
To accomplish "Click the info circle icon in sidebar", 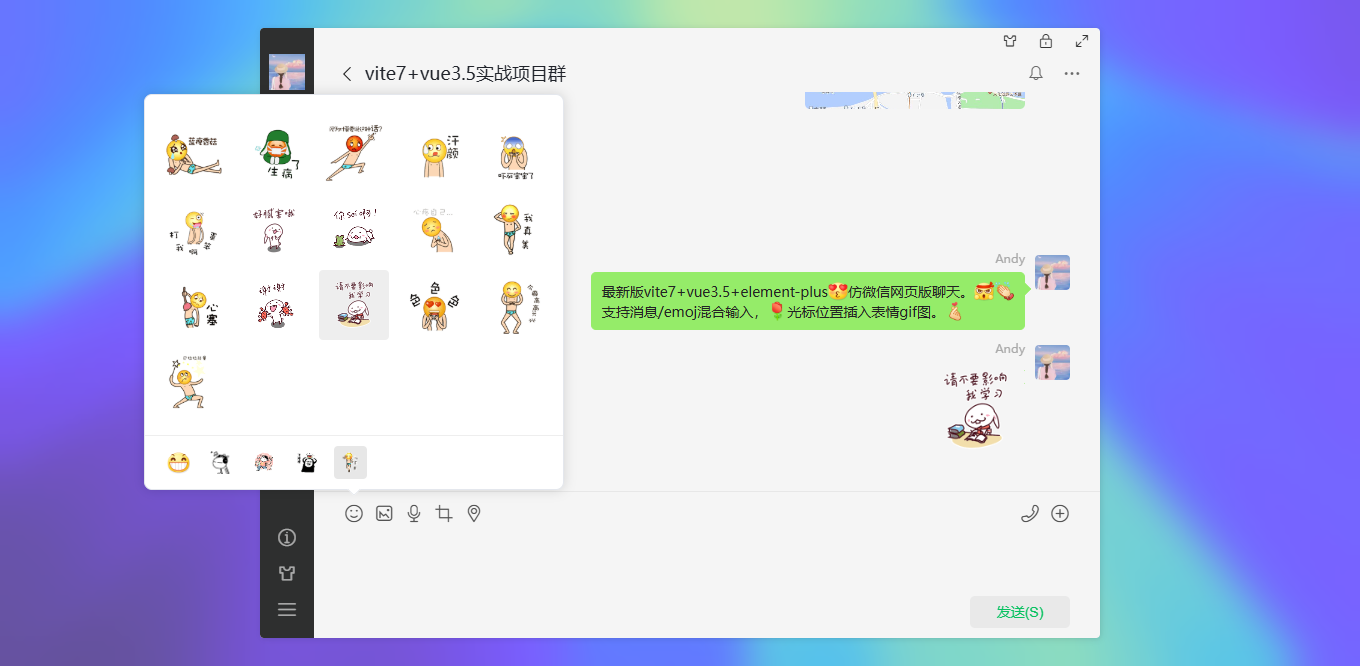I will (287, 538).
